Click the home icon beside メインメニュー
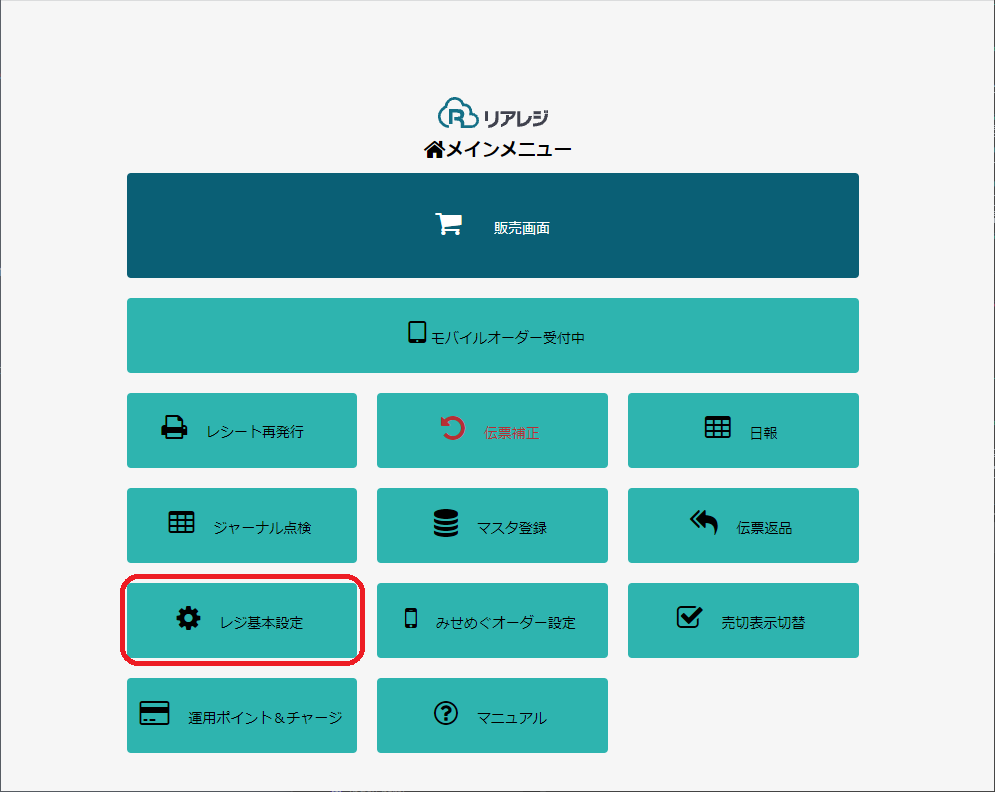This screenshot has width=995, height=792. pyautogui.click(x=434, y=150)
